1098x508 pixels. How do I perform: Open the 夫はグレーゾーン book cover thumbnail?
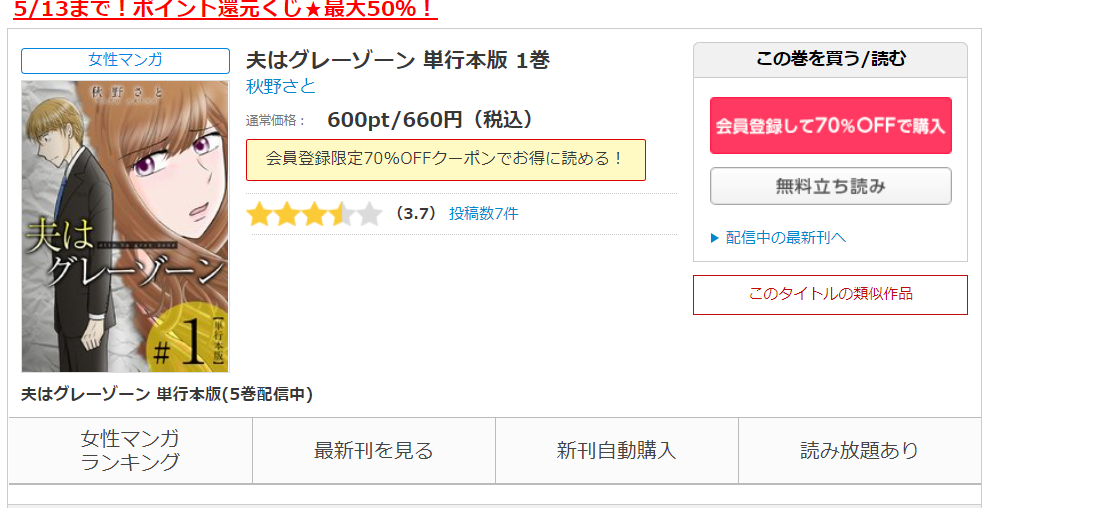(x=125, y=226)
